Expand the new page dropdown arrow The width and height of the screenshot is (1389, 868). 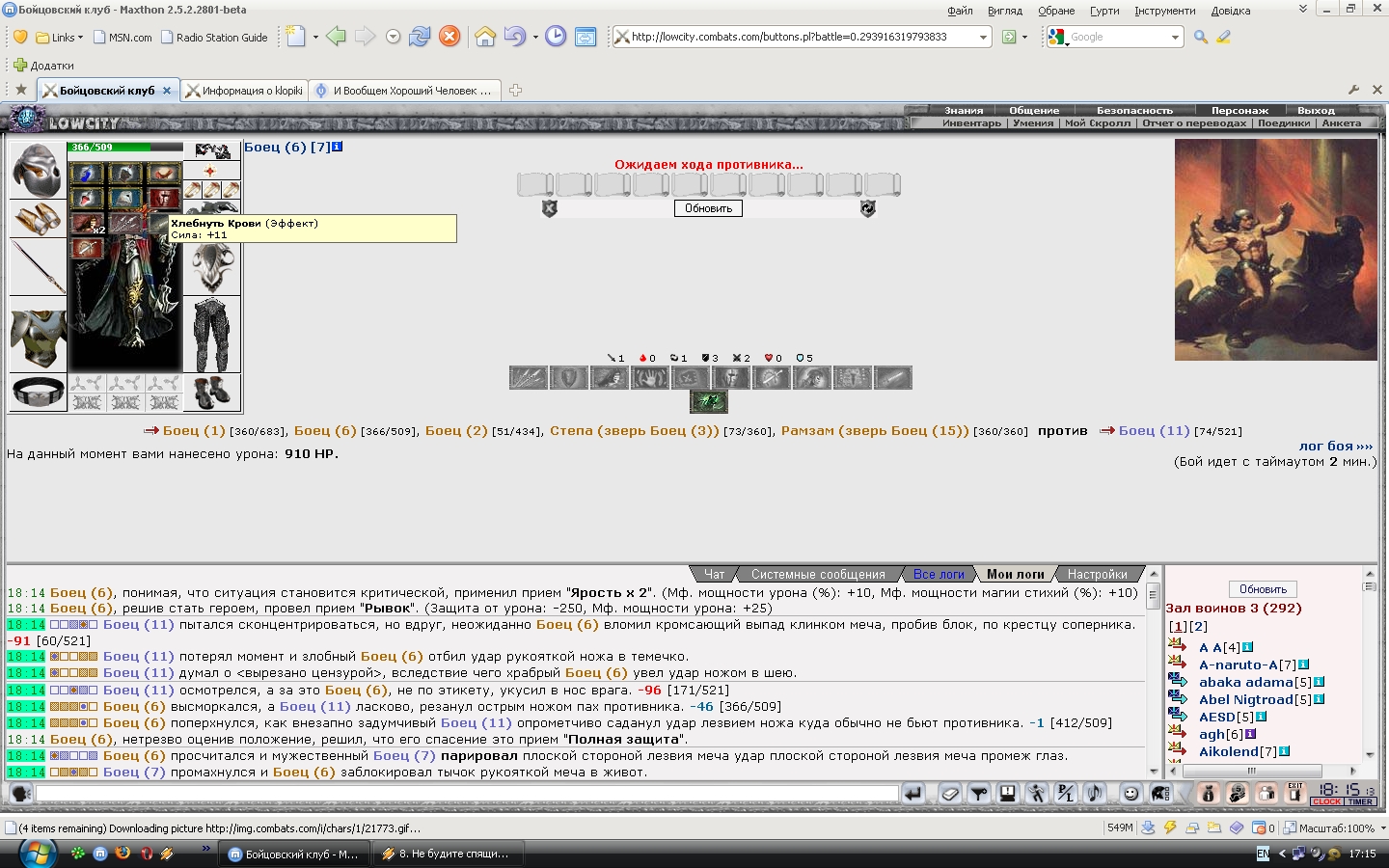(x=315, y=37)
